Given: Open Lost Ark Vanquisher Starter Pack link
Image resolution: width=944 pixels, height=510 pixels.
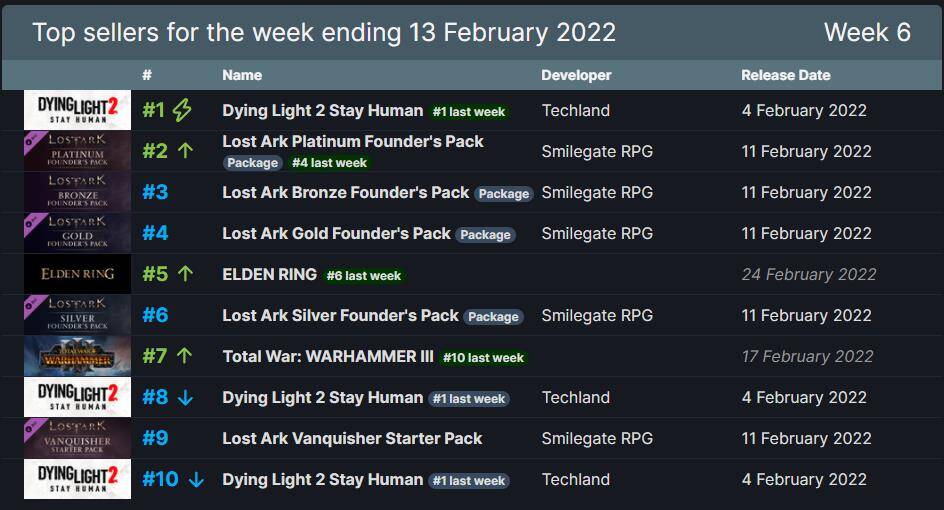Looking at the screenshot, I should 352,438.
